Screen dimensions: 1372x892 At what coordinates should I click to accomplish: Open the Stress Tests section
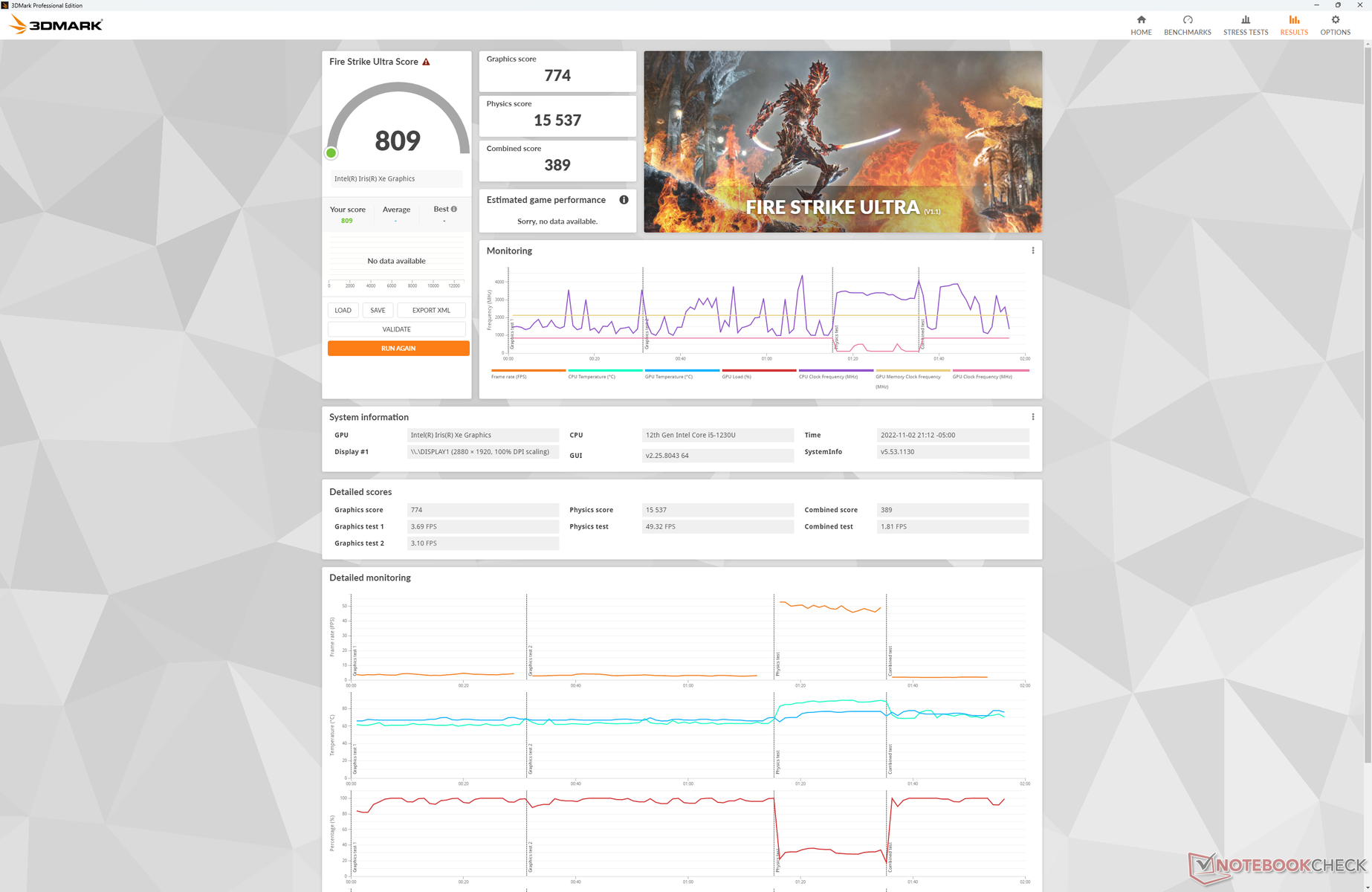1246,25
